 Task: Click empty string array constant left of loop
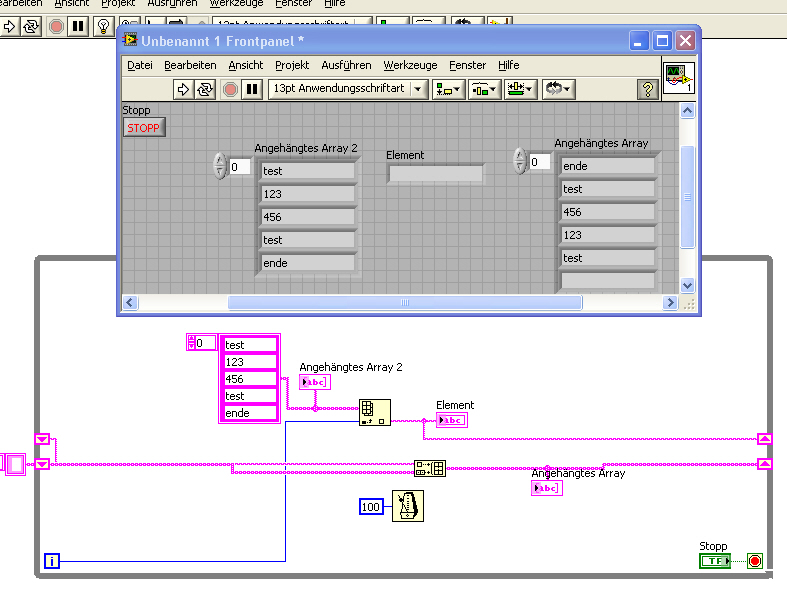[13, 464]
